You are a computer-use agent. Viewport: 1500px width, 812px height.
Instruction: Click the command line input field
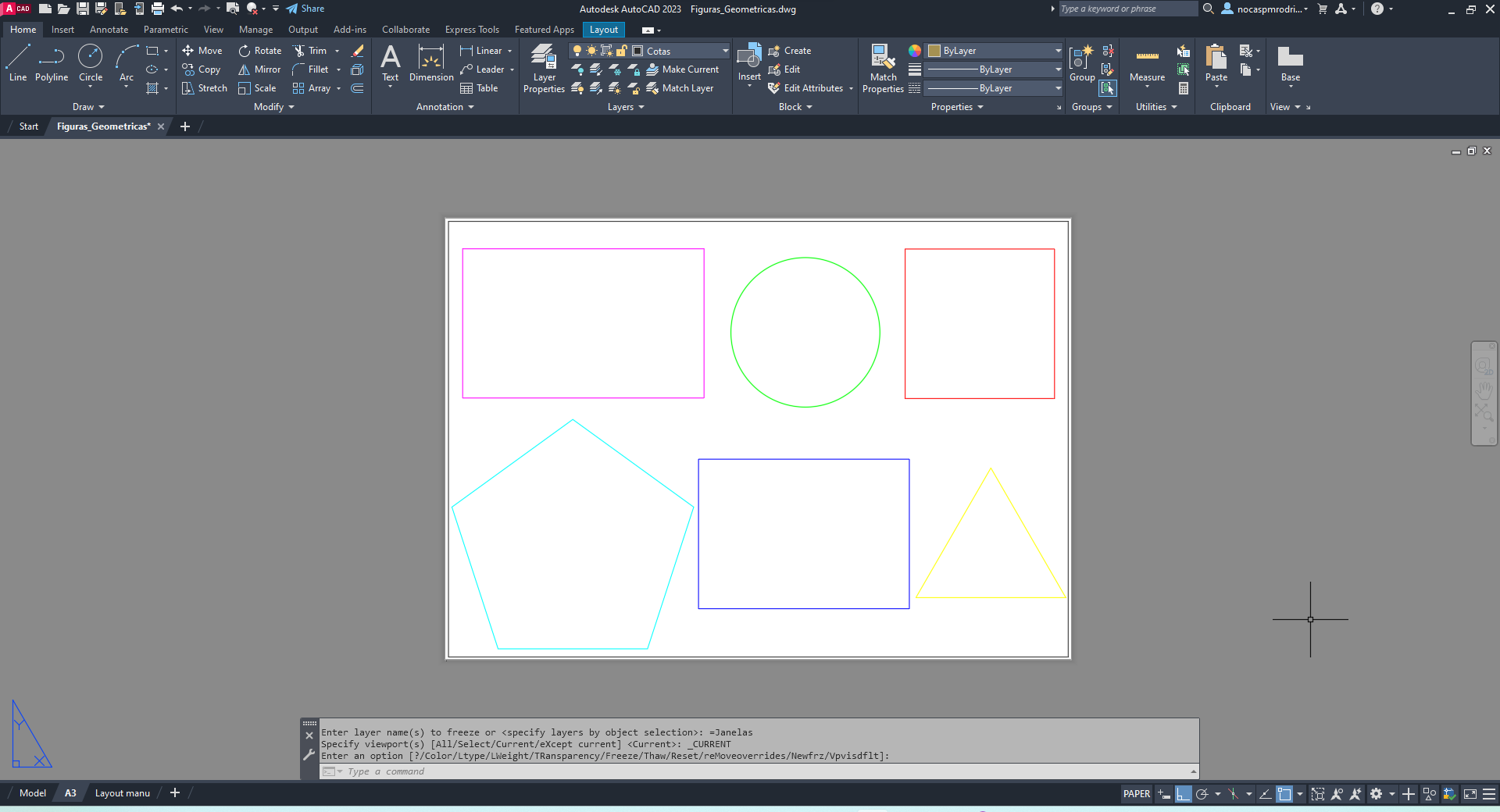coord(758,771)
